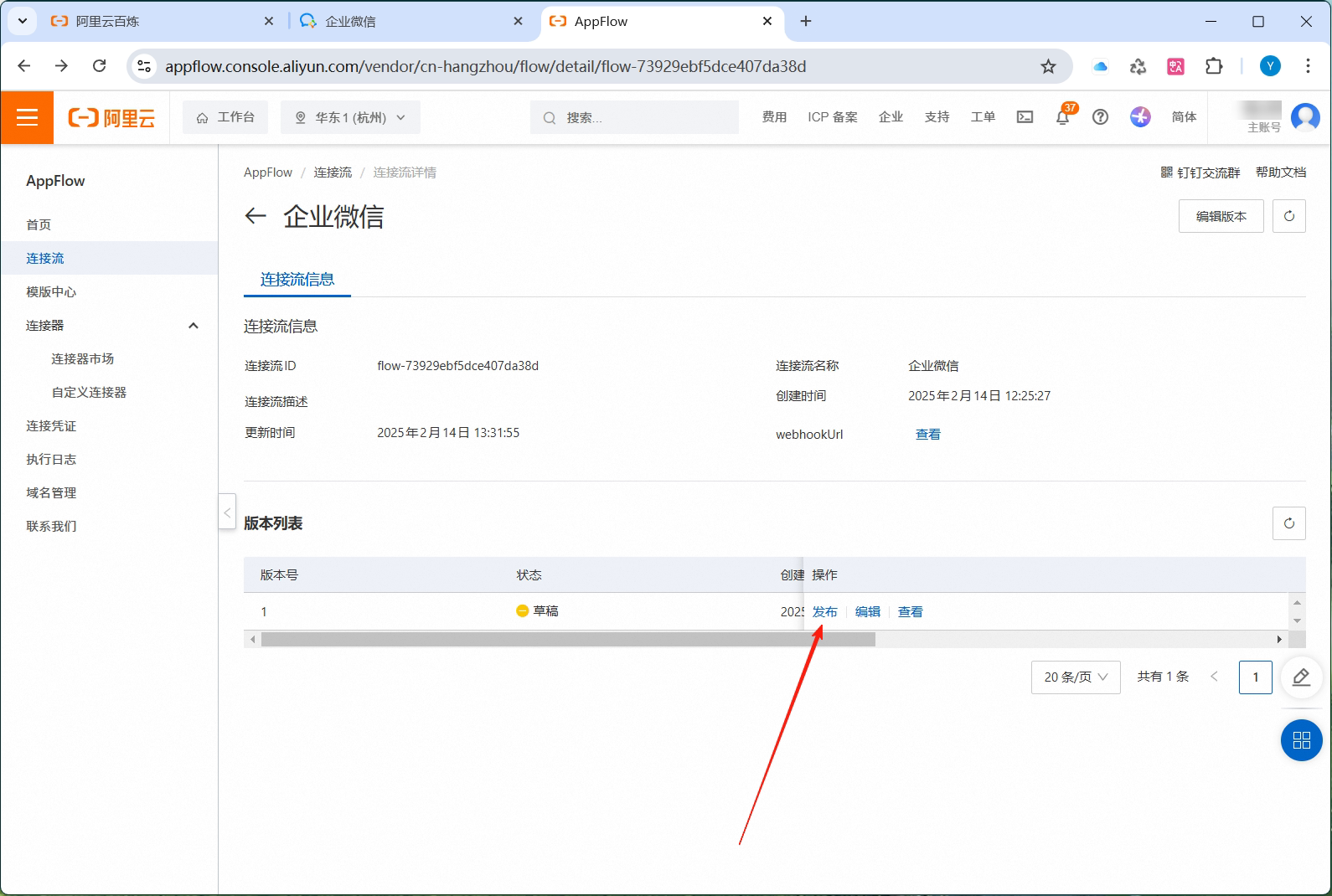Expand the 华东1 (杭州) region dropdown
This screenshot has width=1332, height=896.
tap(350, 117)
